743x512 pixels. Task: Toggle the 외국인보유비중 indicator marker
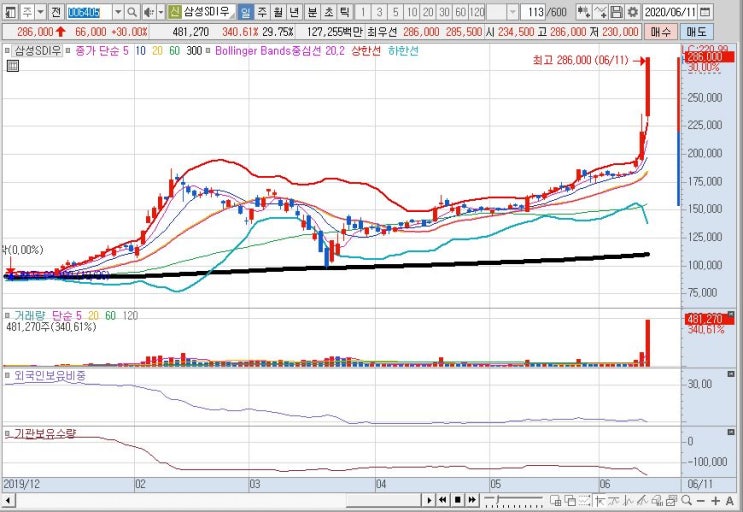pyautogui.click(x=7, y=376)
